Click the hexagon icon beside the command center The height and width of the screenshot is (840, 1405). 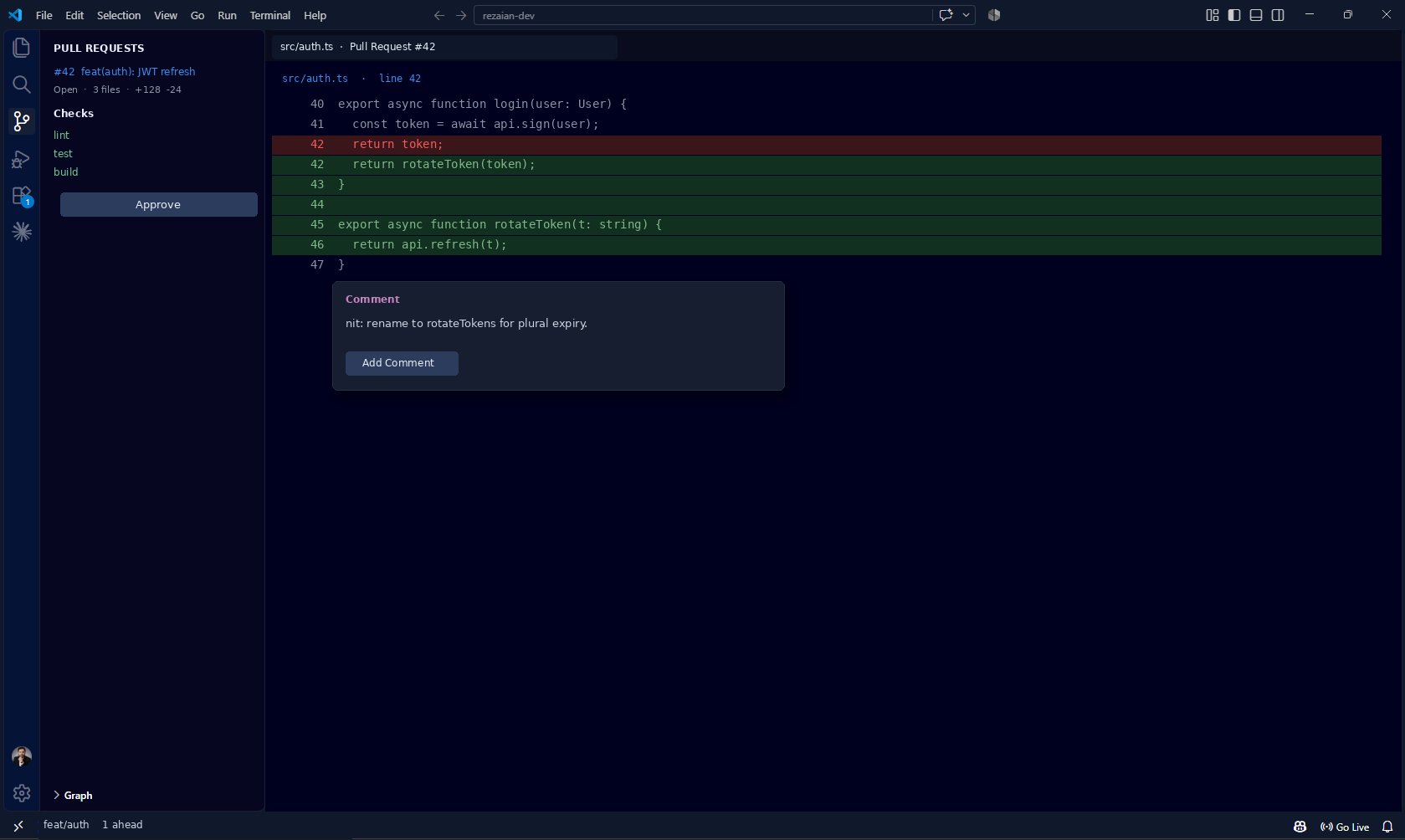(994, 15)
